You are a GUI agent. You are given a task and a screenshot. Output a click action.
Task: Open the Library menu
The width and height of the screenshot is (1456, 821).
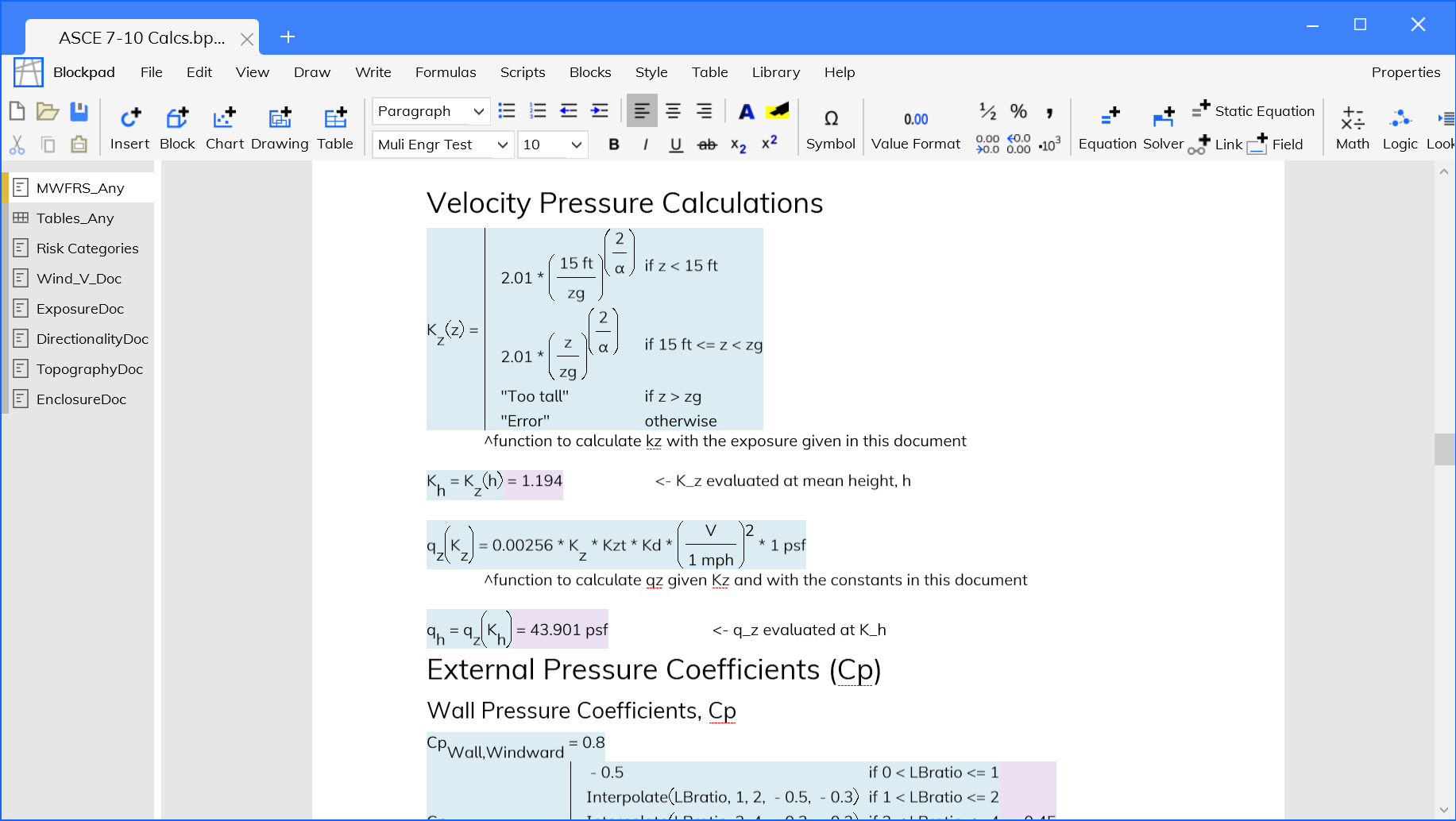point(775,72)
